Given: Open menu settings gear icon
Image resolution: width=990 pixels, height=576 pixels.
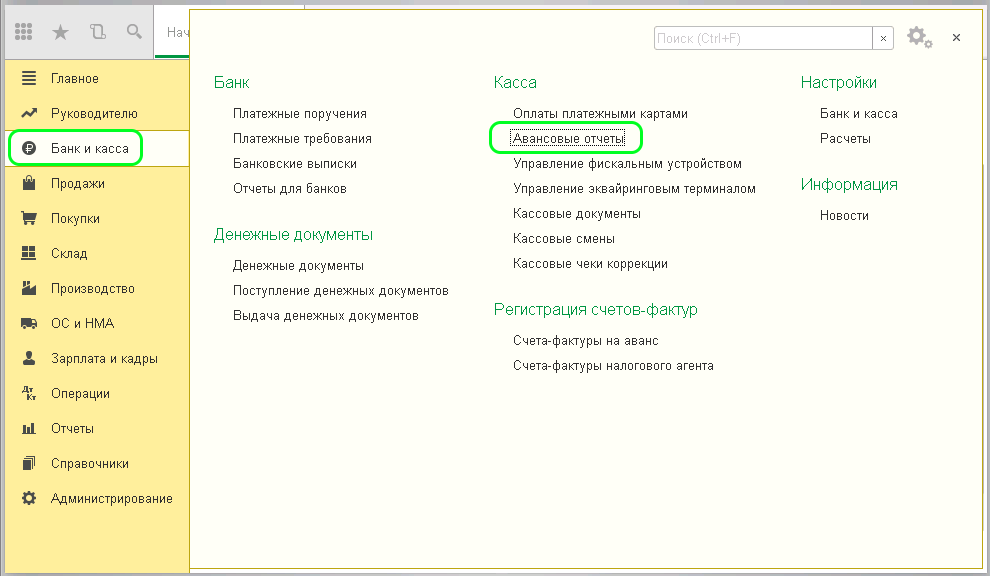Looking at the screenshot, I should click(918, 37).
